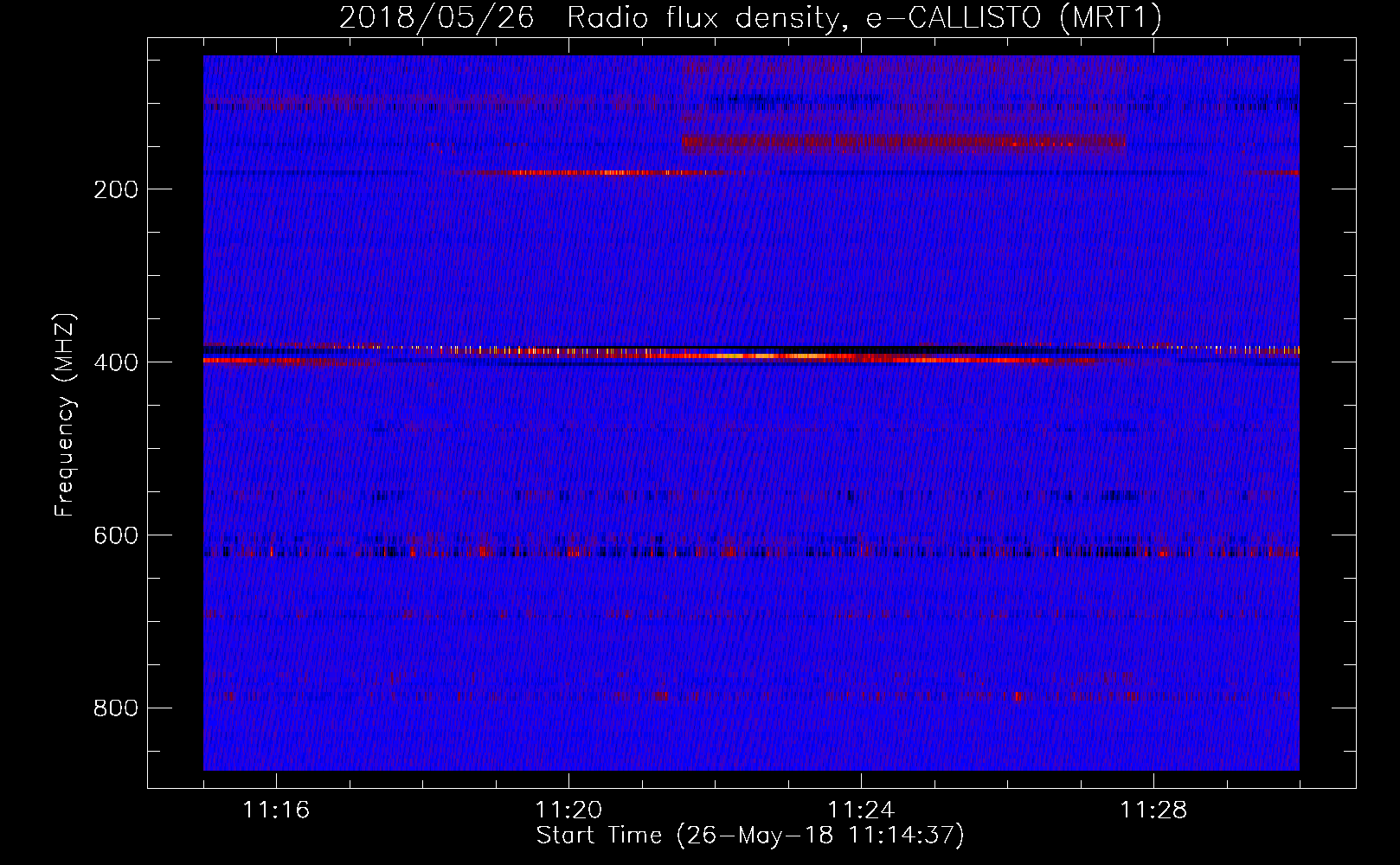The height and width of the screenshot is (865, 1400).
Task: Click the 11:24 time tick label
Action: 861,811
